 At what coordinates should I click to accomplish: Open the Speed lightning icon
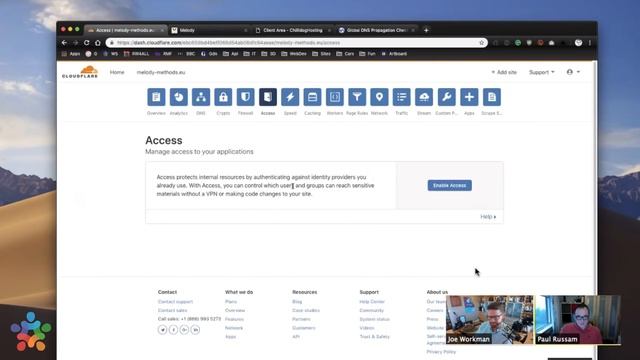point(290,97)
